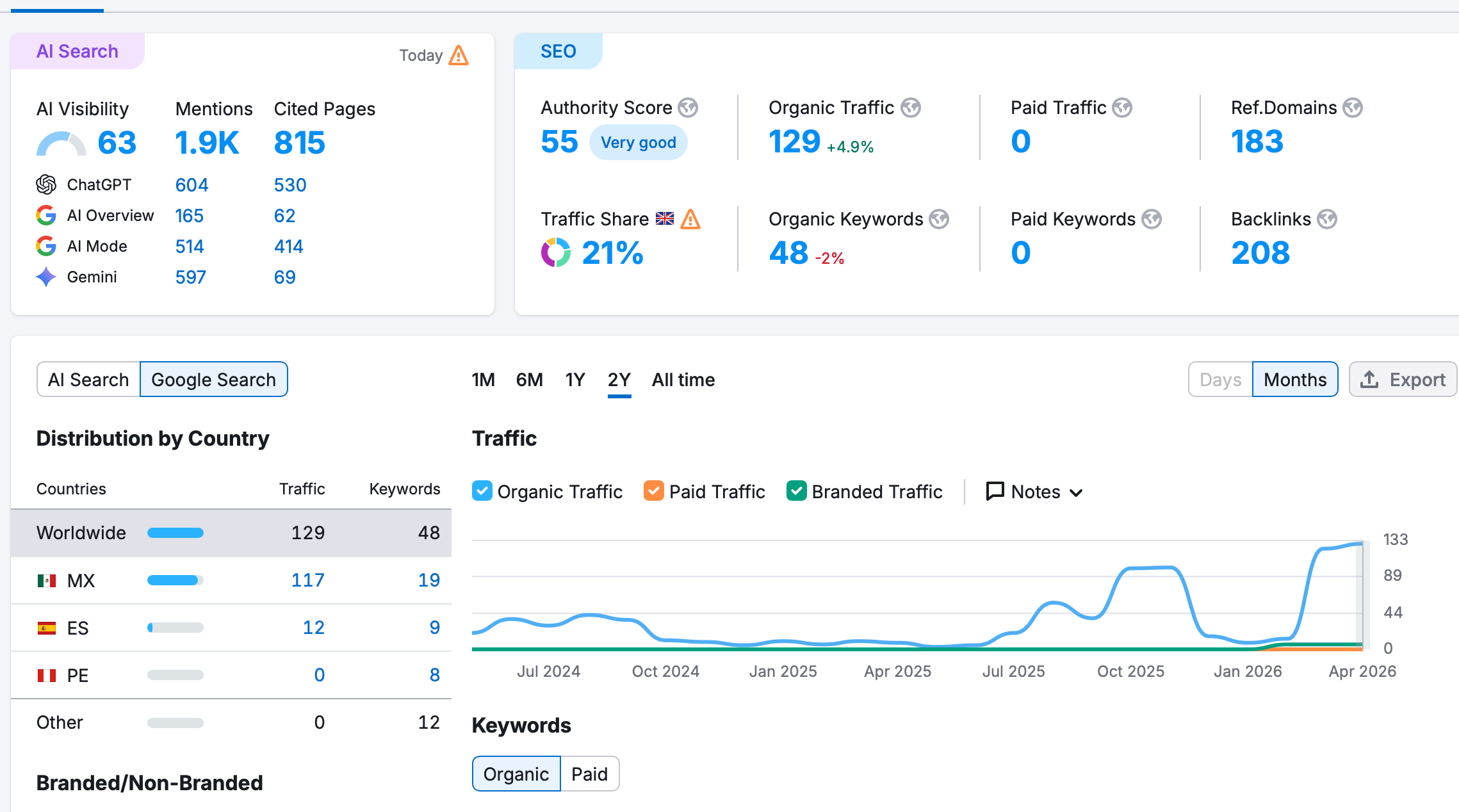Click the globe icon beside Authority Score
Image resolution: width=1459 pixels, height=812 pixels.
click(688, 108)
